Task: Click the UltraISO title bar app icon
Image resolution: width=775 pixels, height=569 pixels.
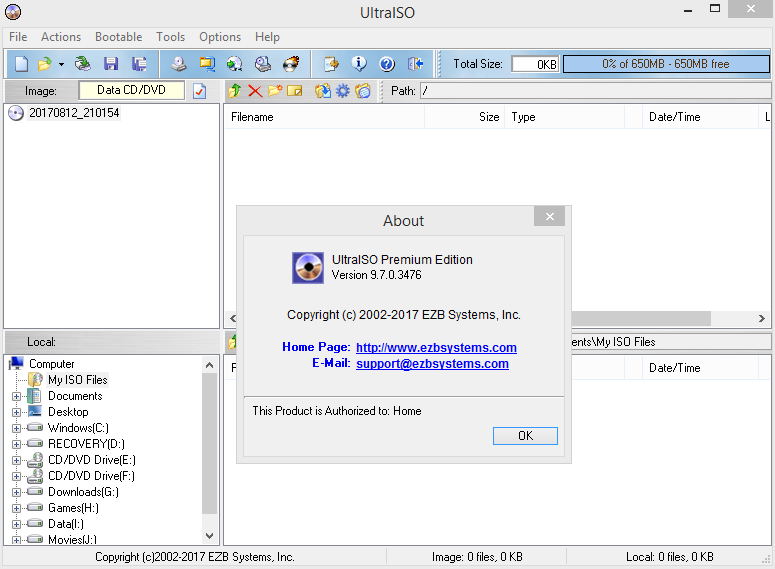Action: (x=13, y=12)
